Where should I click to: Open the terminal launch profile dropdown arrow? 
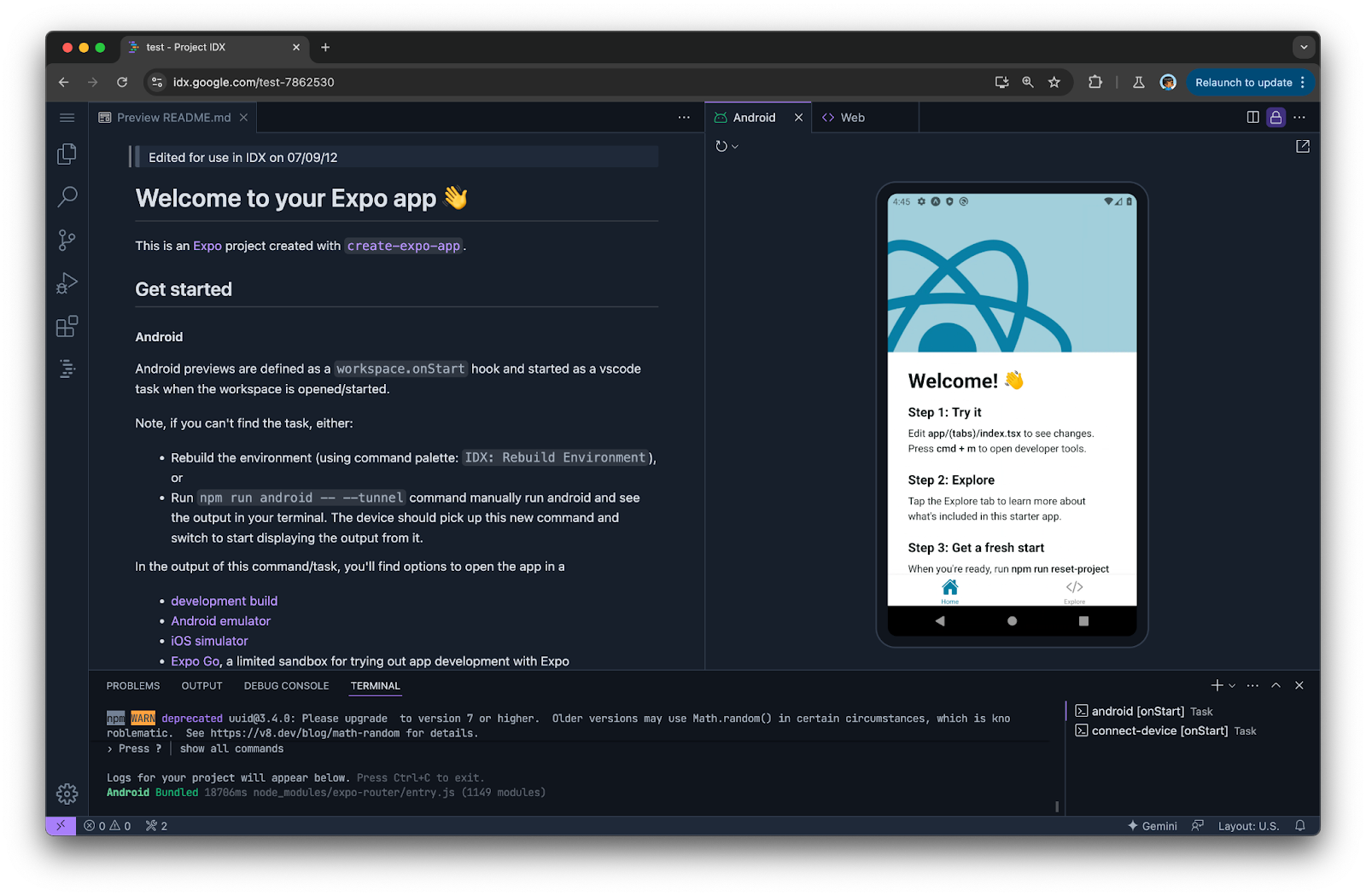pos(1232,686)
